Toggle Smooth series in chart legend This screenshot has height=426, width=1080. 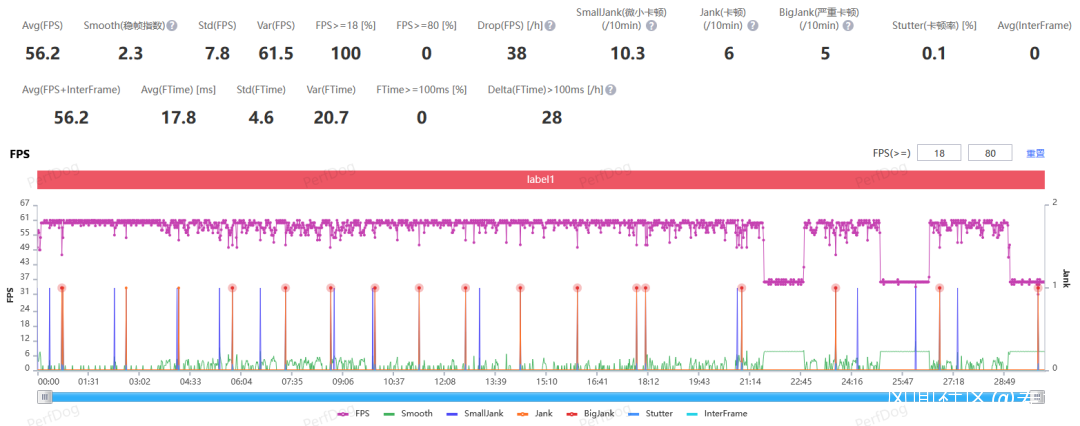click(x=408, y=414)
